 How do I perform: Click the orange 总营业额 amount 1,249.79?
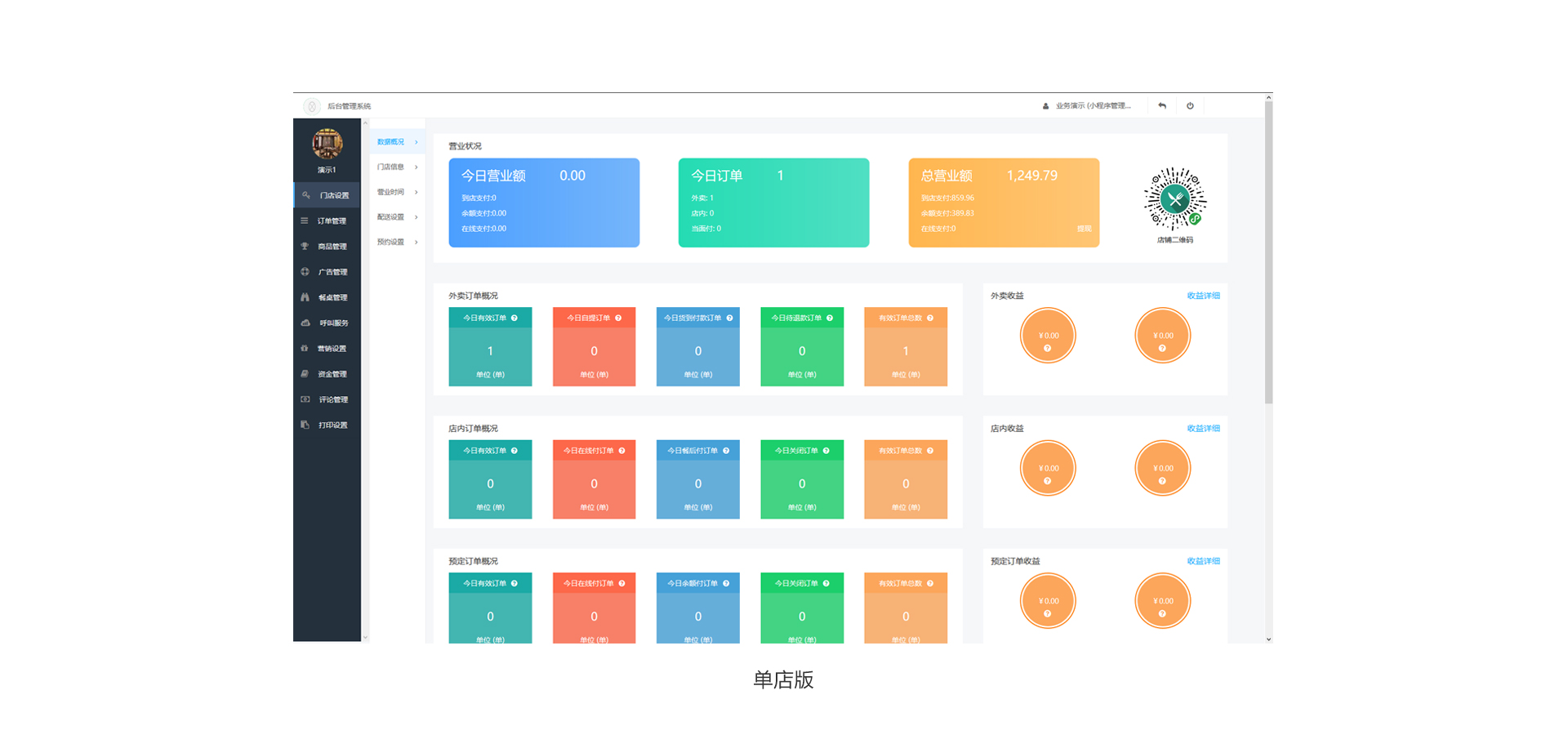tap(1031, 176)
